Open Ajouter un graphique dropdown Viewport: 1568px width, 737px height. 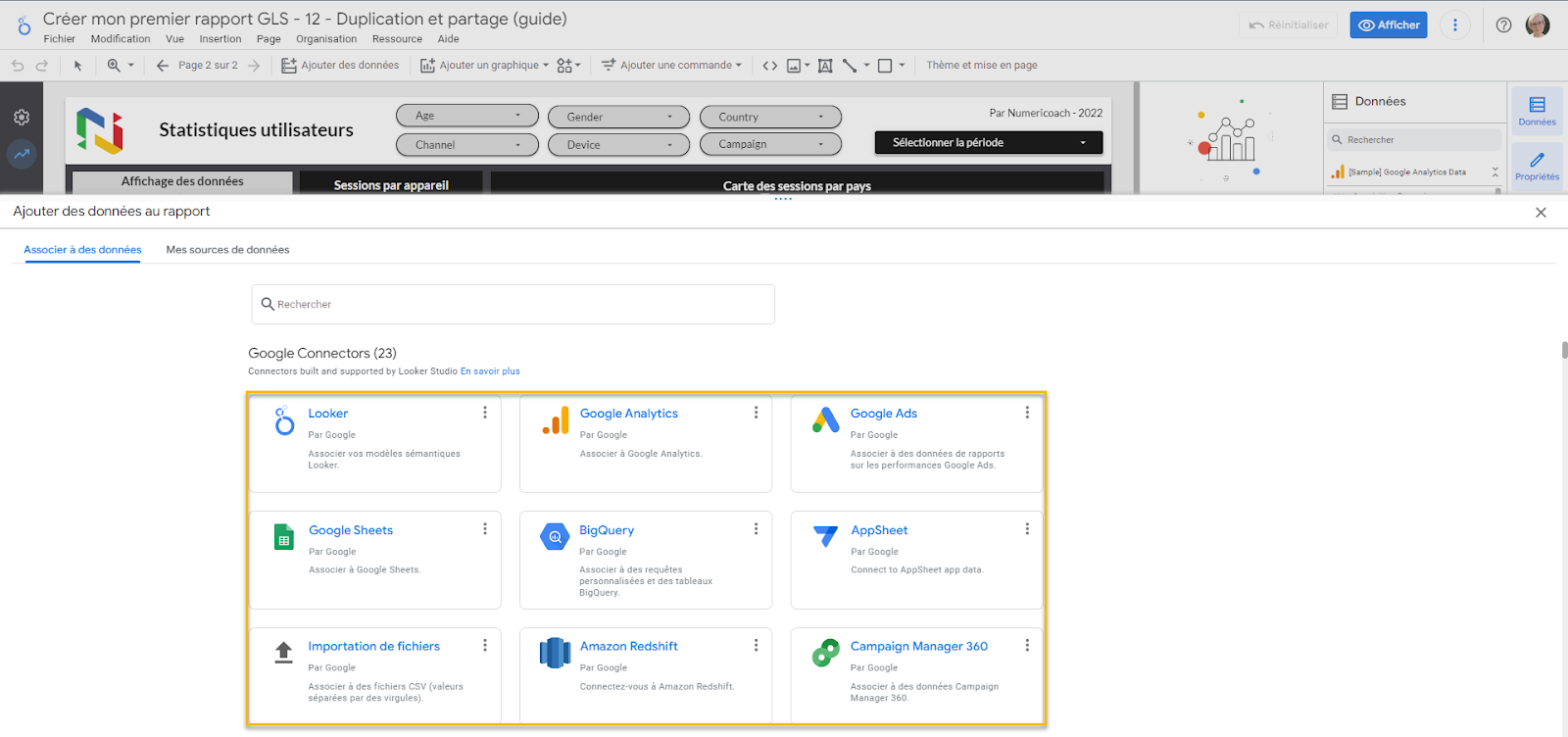[x=485, y=66]
